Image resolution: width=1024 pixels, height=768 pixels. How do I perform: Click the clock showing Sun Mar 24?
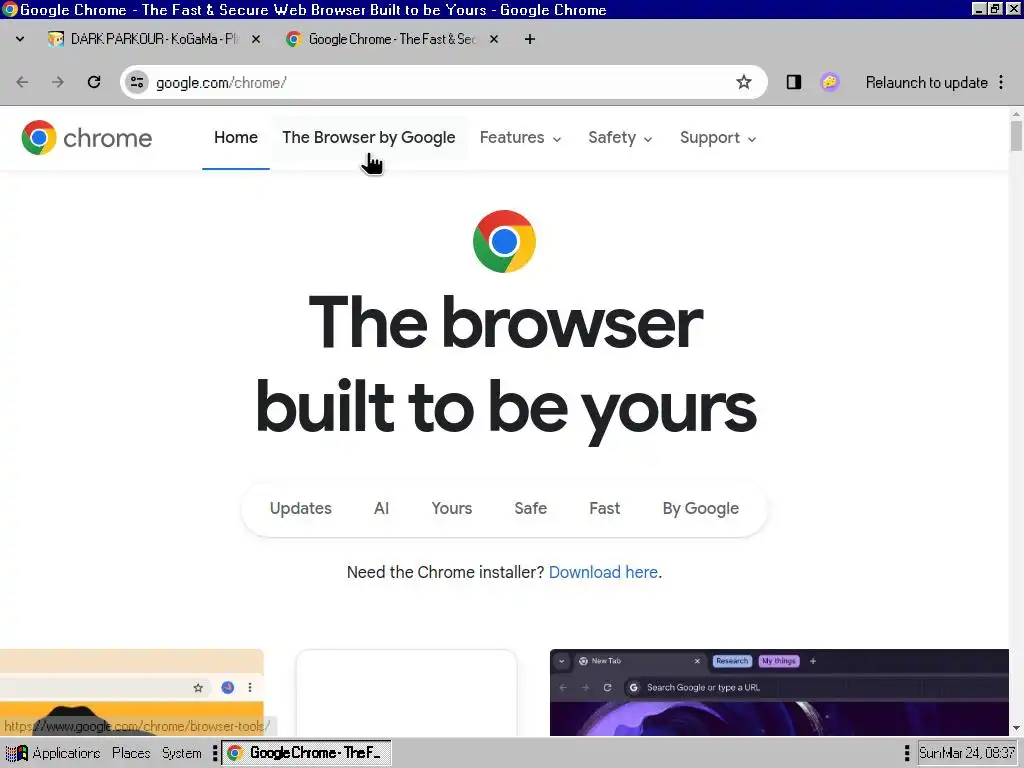point(967,753)
